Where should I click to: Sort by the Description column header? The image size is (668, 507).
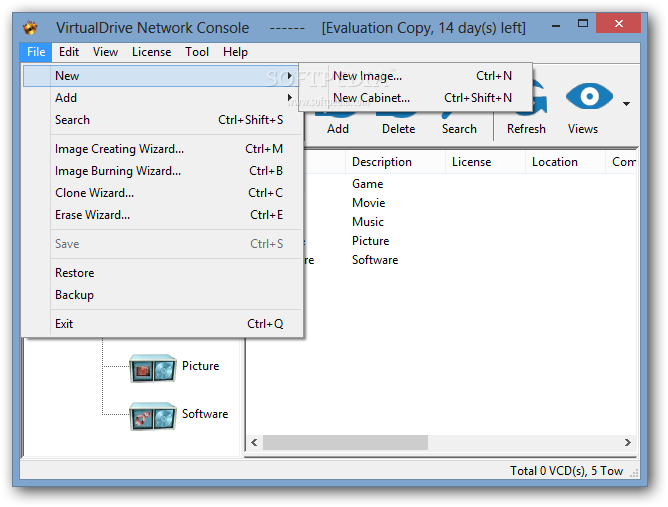click(x=395, y=162)
